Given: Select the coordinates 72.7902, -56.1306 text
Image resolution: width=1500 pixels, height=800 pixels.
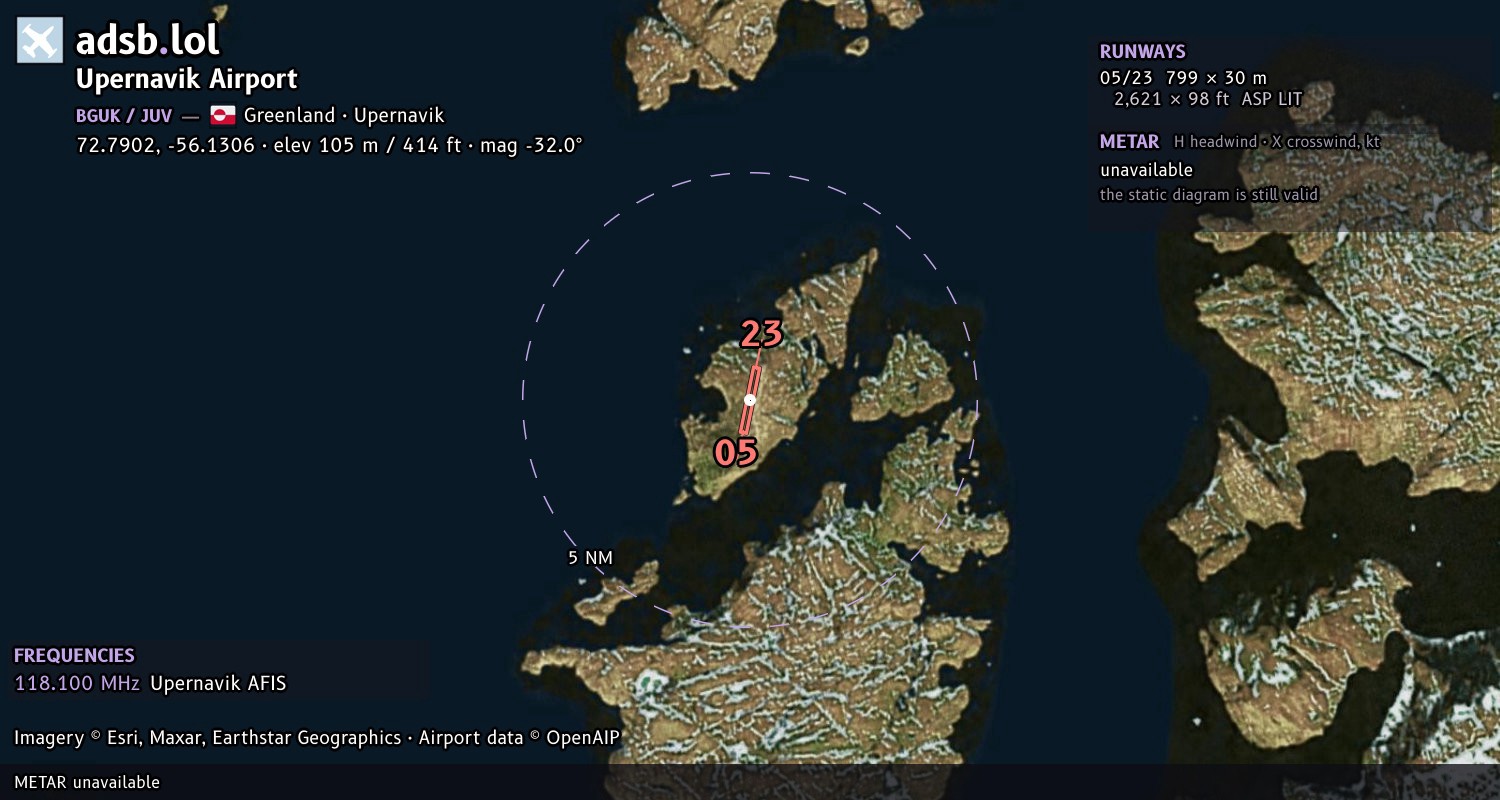Looking at the screenshot, I should 163,145.
